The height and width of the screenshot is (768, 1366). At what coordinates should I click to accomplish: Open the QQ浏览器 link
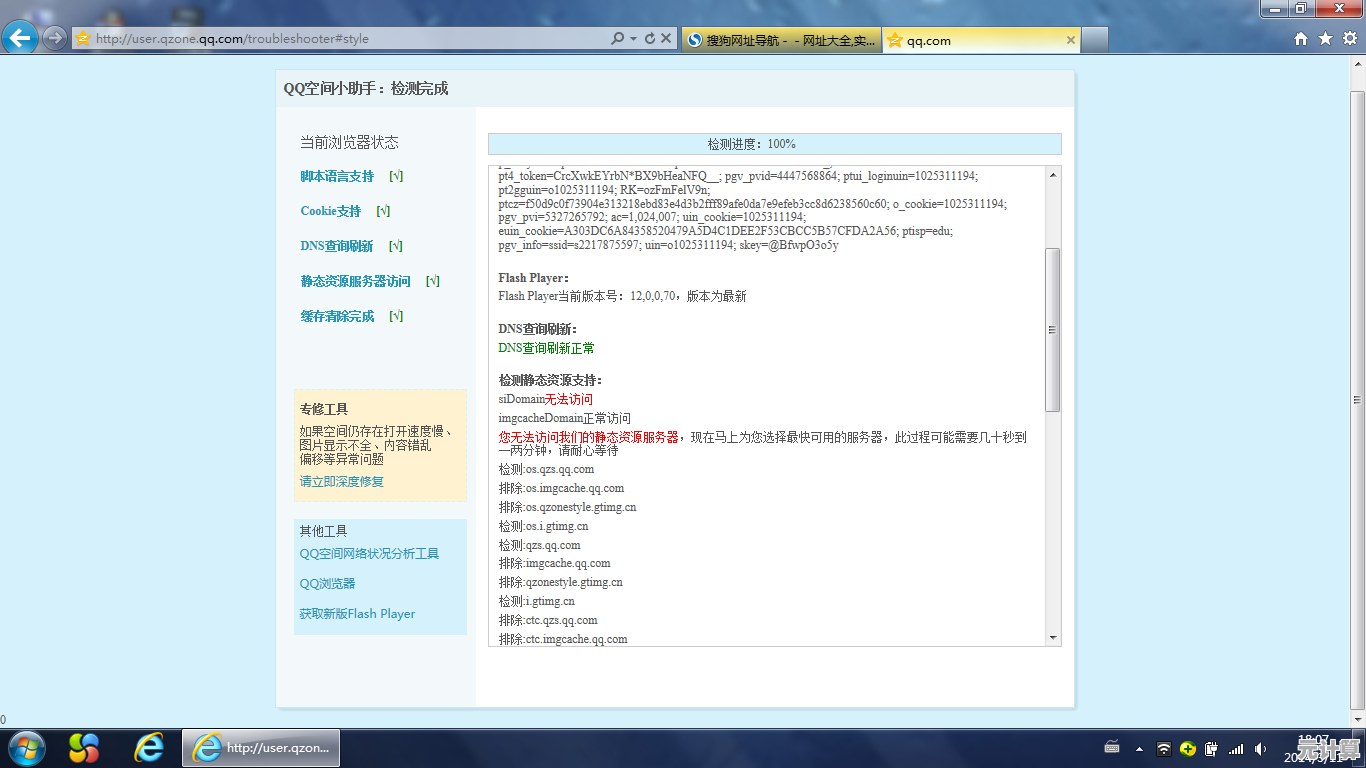tap(327, 583)
